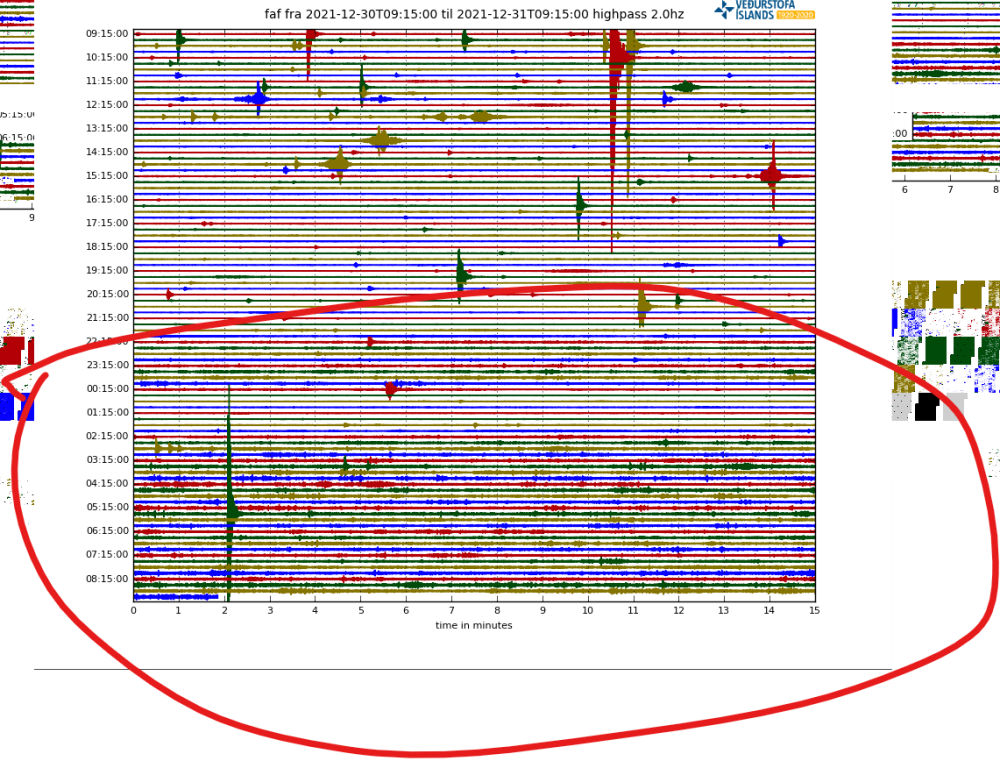Screen dimensions: 1000x761
Task: Click the x-axis tick labeled 15
Action: tap(814, 610)
